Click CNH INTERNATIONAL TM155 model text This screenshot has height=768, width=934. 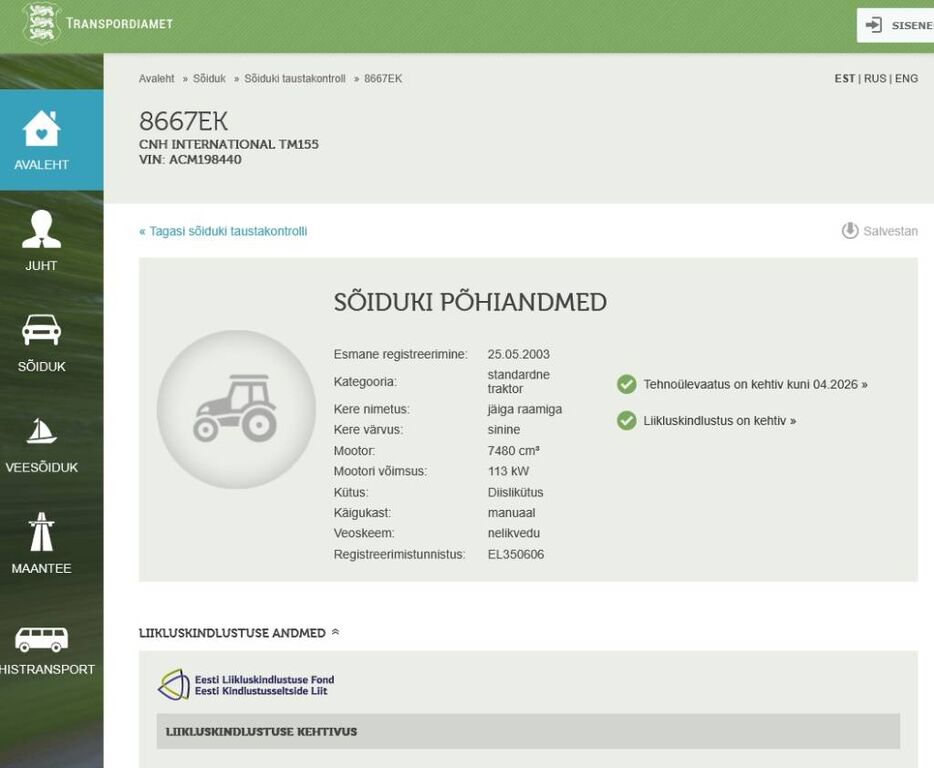coord(228,144)
